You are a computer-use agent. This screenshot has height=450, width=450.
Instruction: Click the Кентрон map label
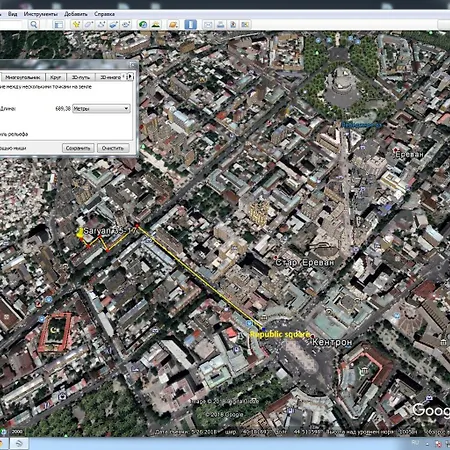tap(332, 342)
